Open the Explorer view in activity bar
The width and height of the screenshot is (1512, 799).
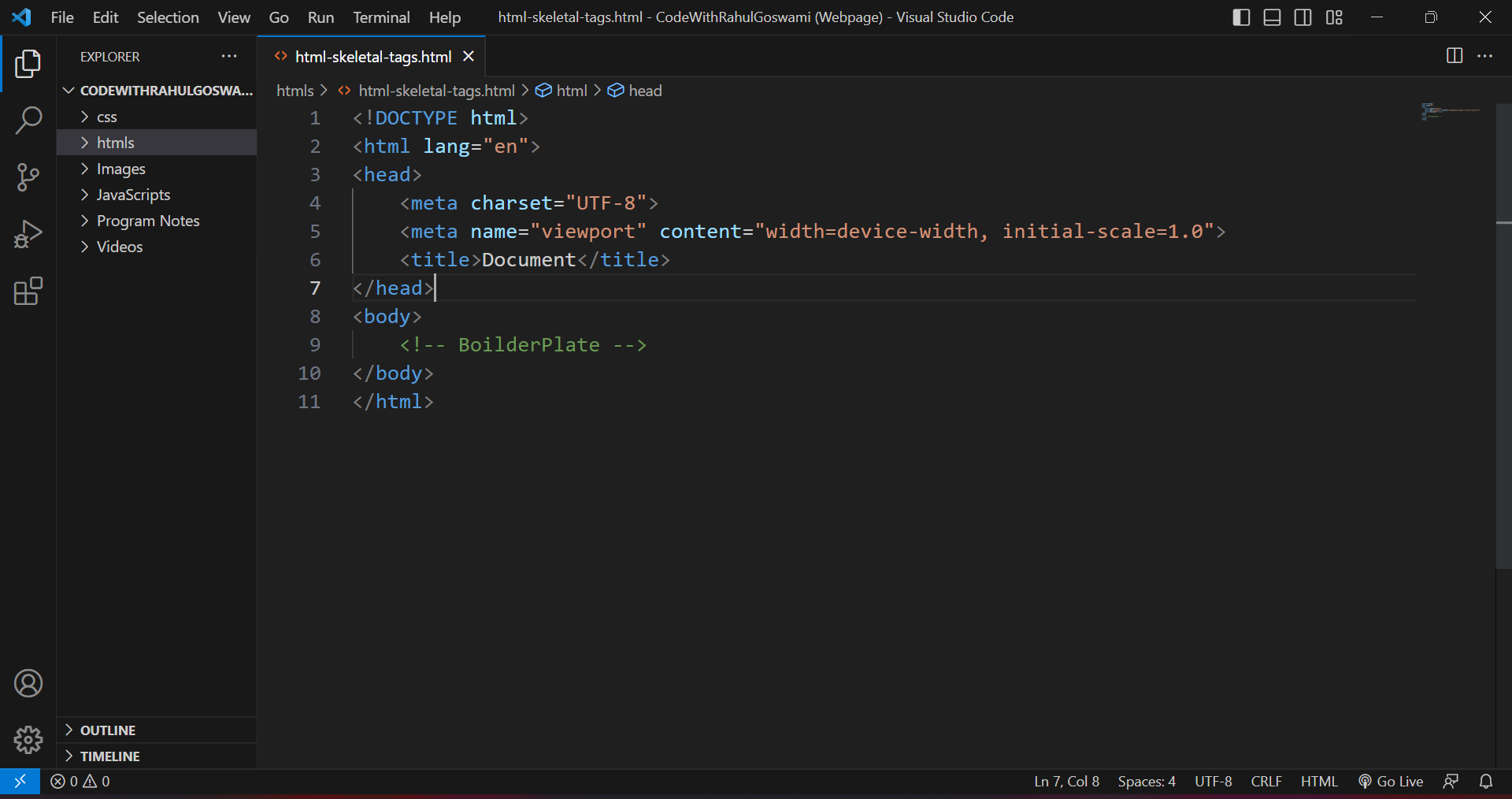pyautogui.click(x=28, y=64)
